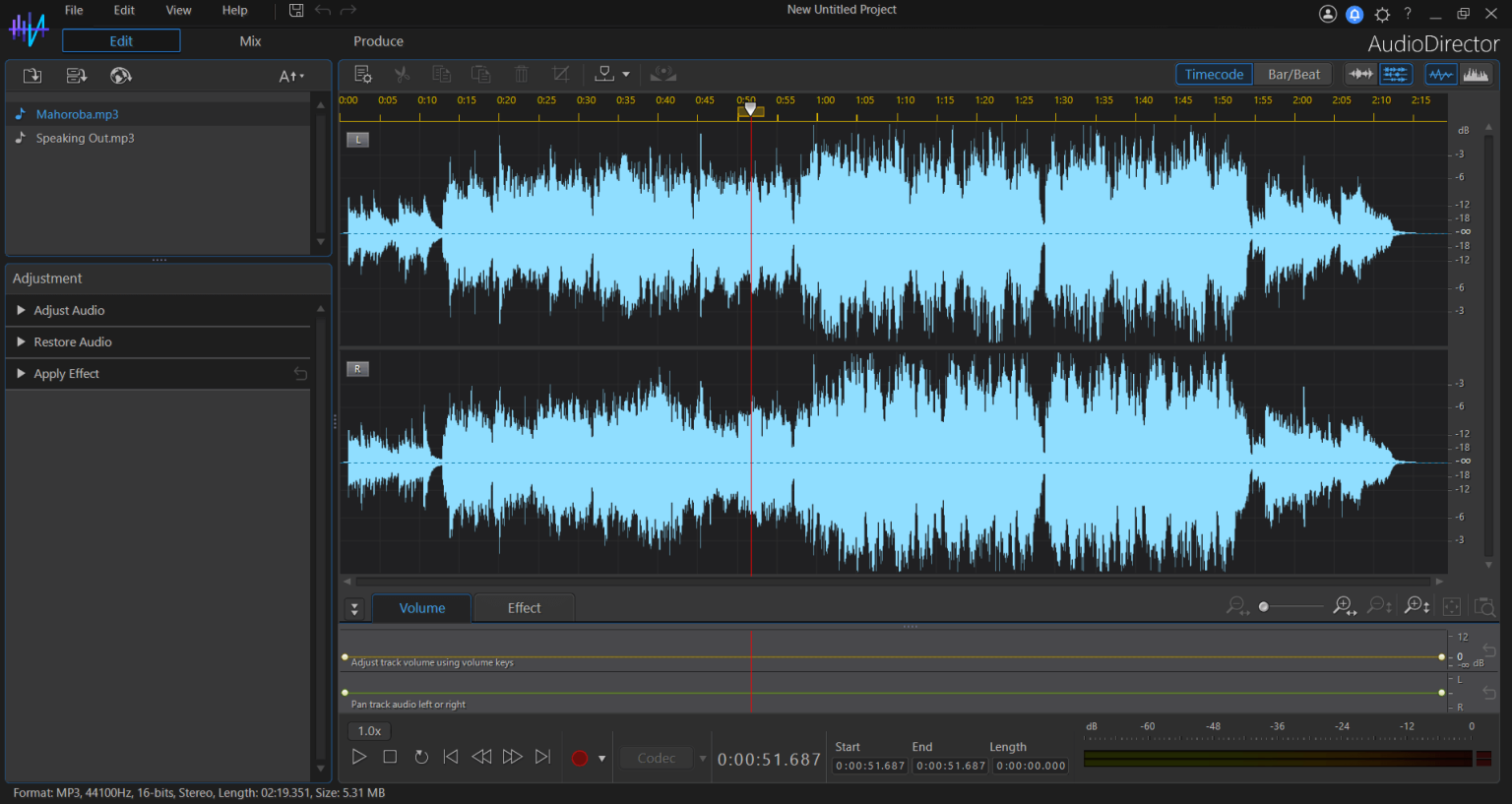Toggle Bar/Beat display mode
1512x804 pixels.
[1292, 74]
